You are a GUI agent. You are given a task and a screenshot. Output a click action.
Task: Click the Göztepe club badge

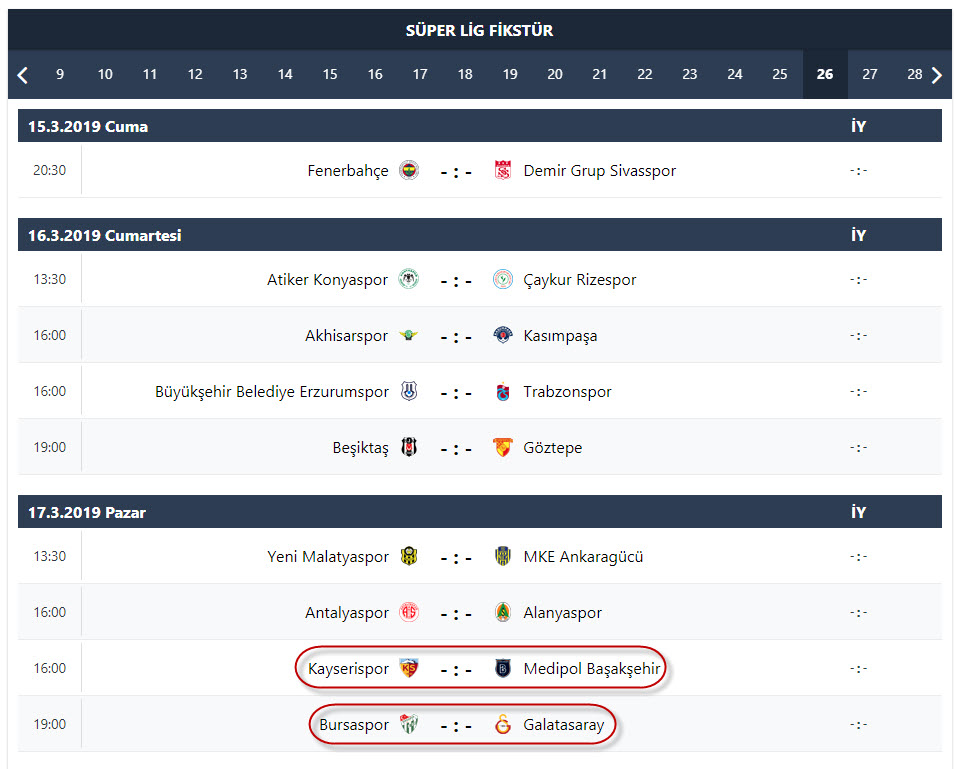(503, 447)
